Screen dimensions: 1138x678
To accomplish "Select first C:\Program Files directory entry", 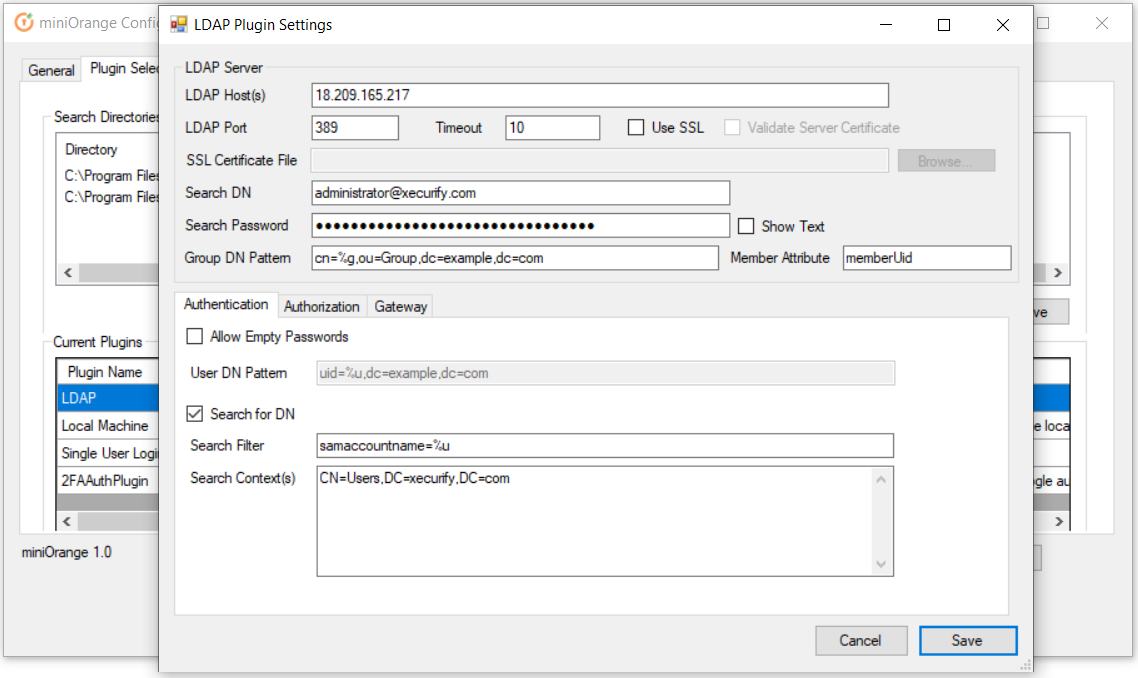I will coord(111,176).
